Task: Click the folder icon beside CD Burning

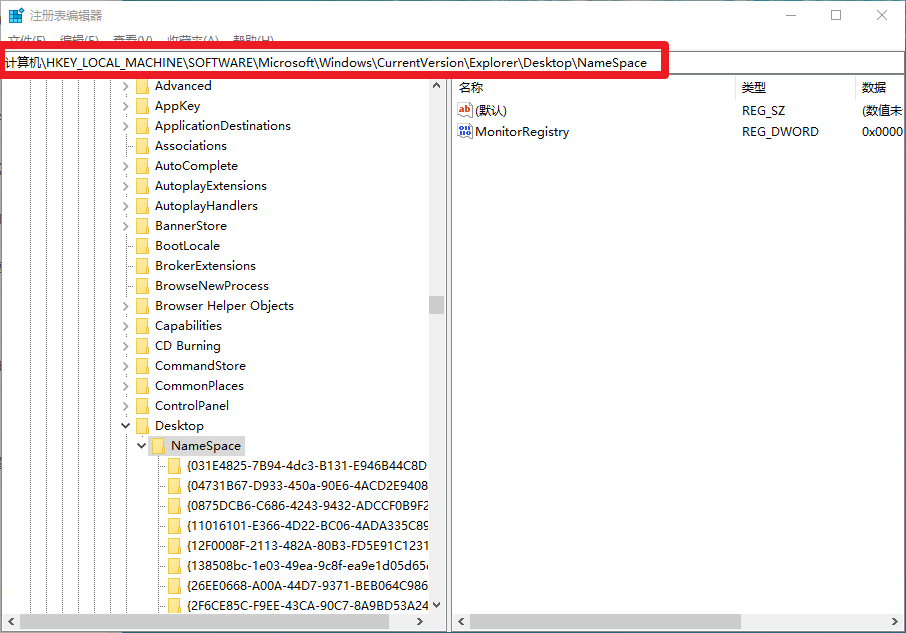Action: pos(142,346)
